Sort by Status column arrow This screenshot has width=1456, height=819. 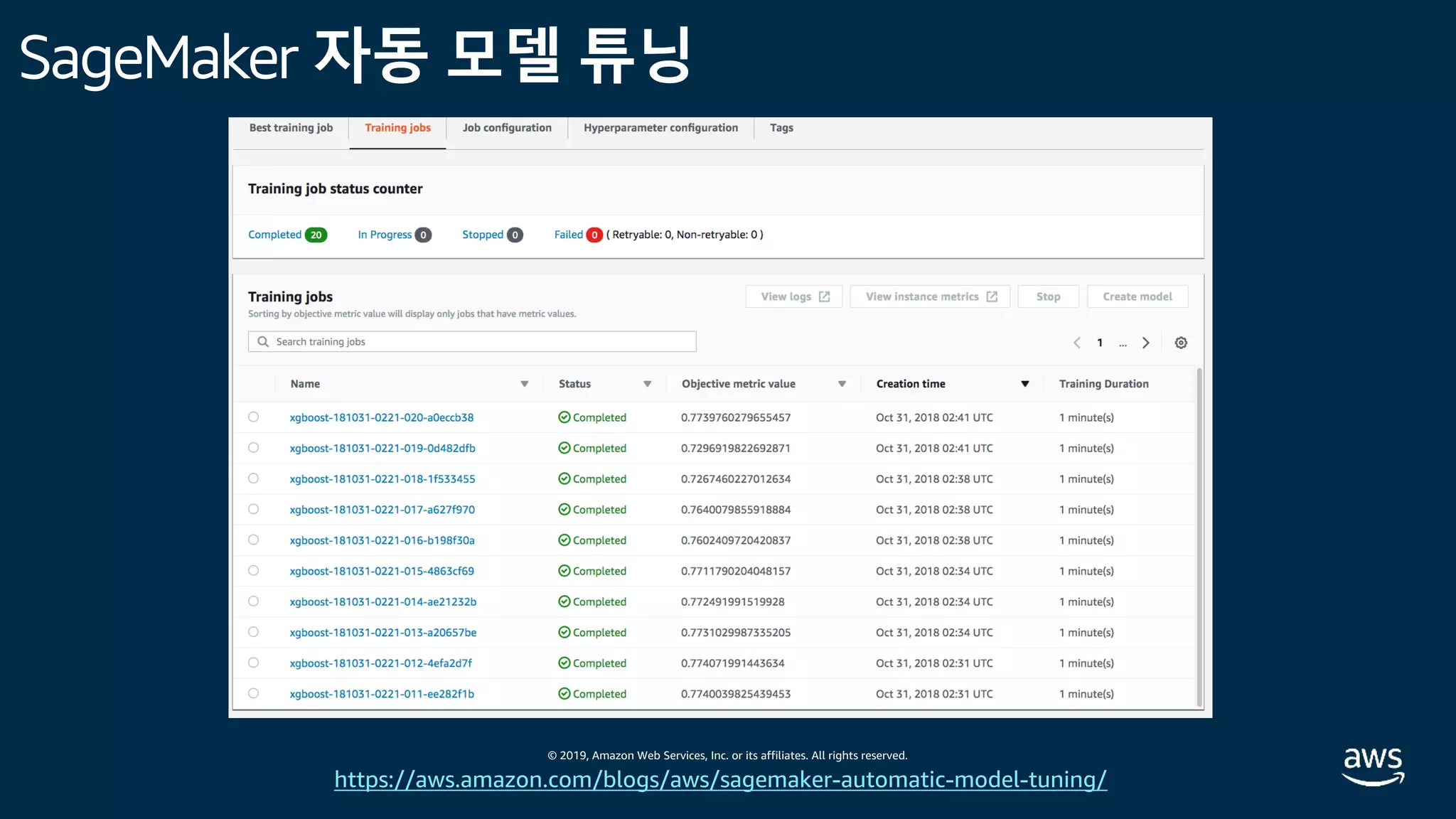647,384
